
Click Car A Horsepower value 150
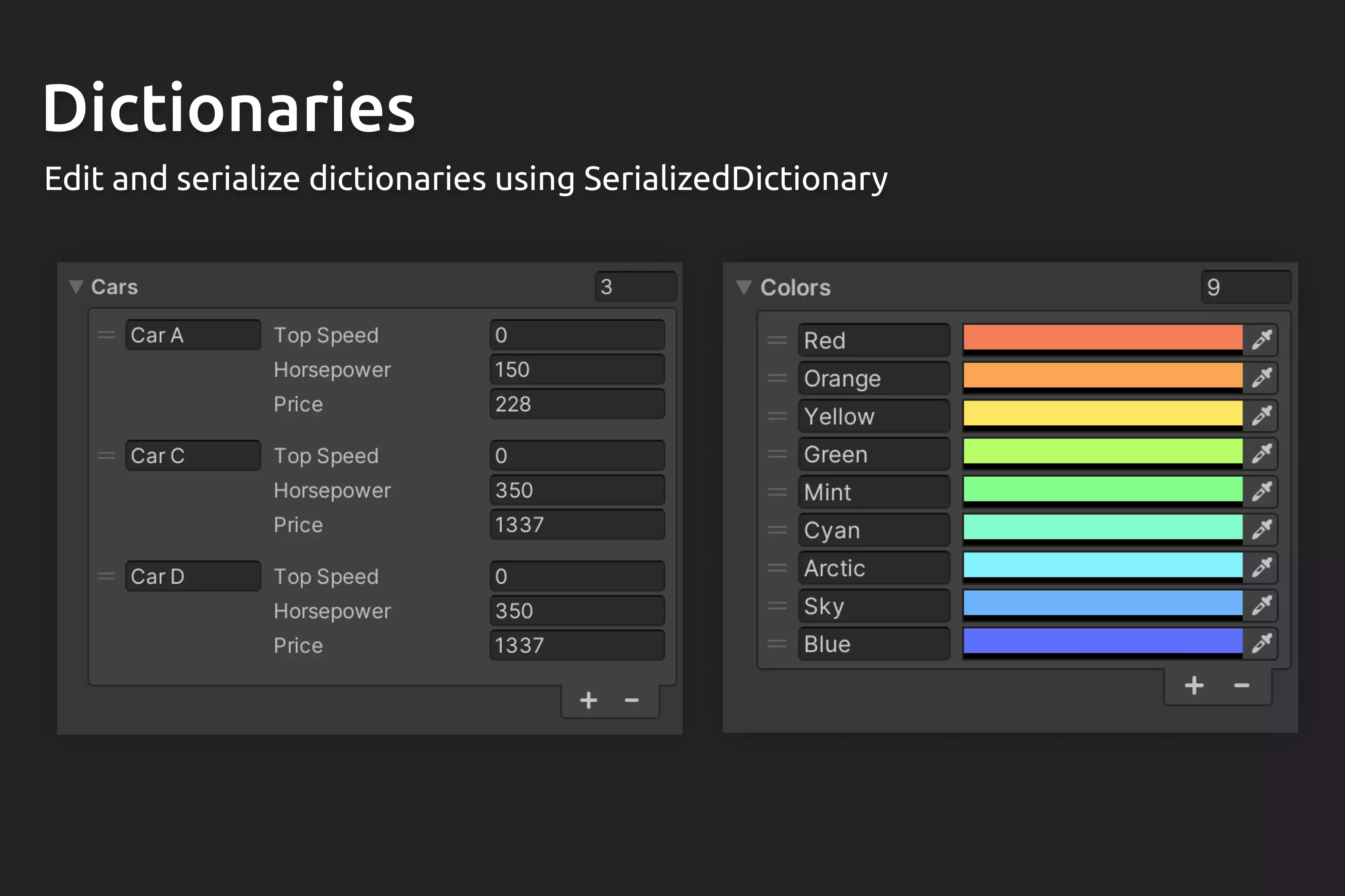(577, 370)
